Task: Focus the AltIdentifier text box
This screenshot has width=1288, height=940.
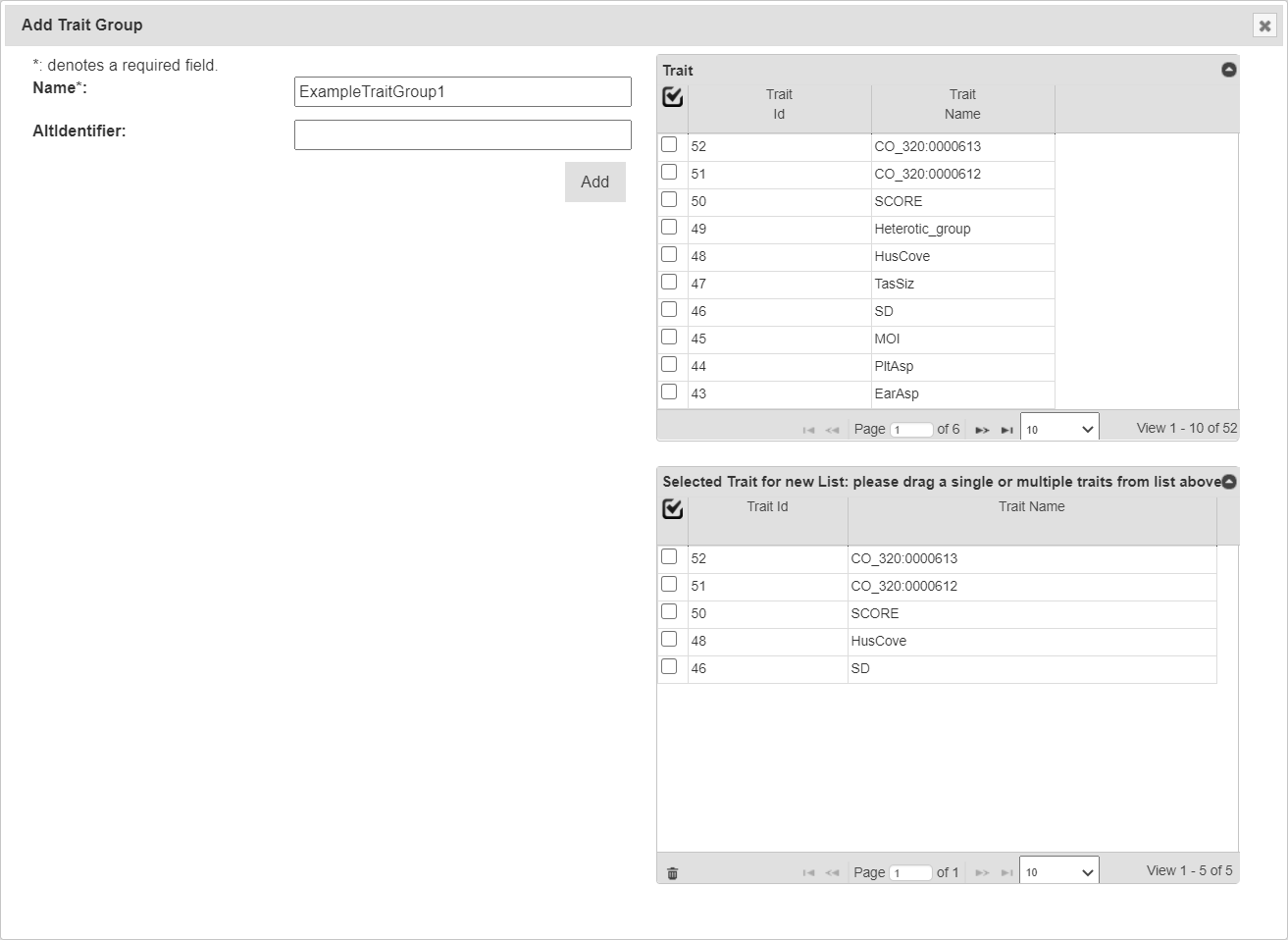Action: click(462, 135)
